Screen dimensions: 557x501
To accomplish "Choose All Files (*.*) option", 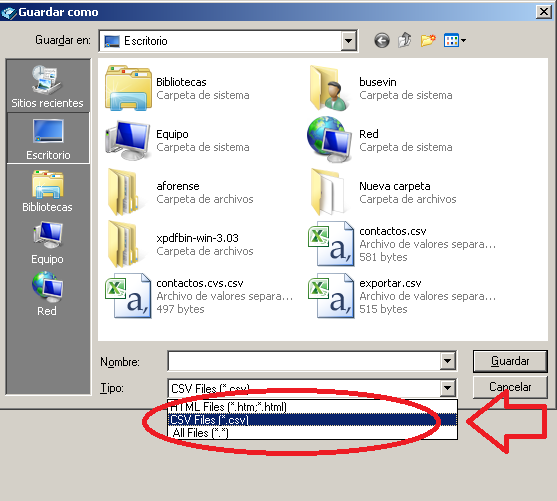I will [312, 433].
